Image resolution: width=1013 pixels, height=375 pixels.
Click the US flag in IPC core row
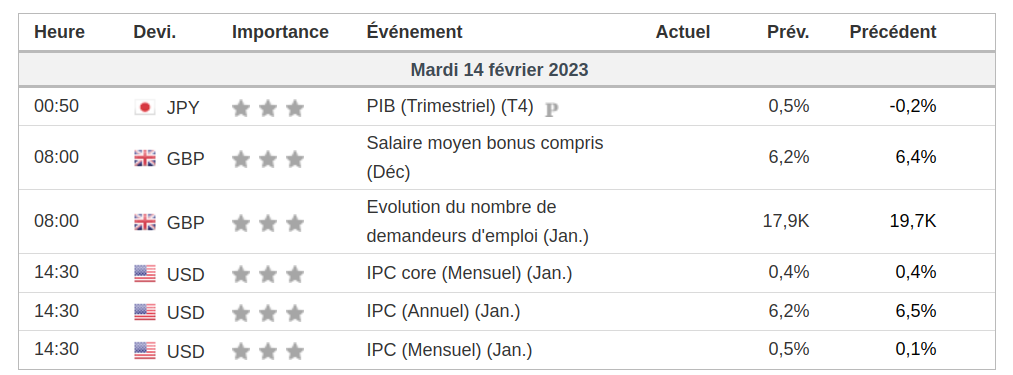(x=145, y=274)
